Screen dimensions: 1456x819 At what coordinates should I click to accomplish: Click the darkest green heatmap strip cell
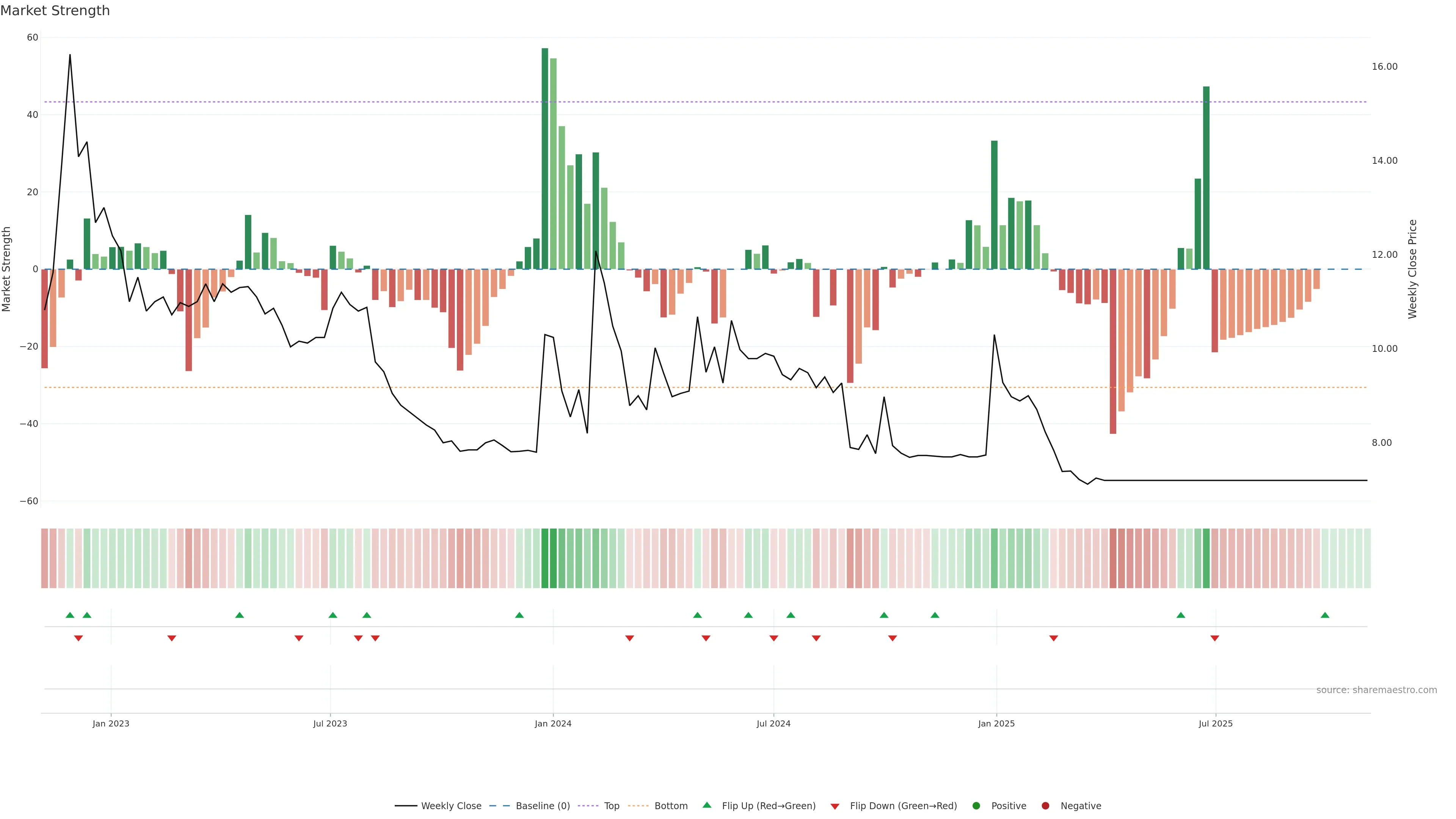(x=545, y=559)
